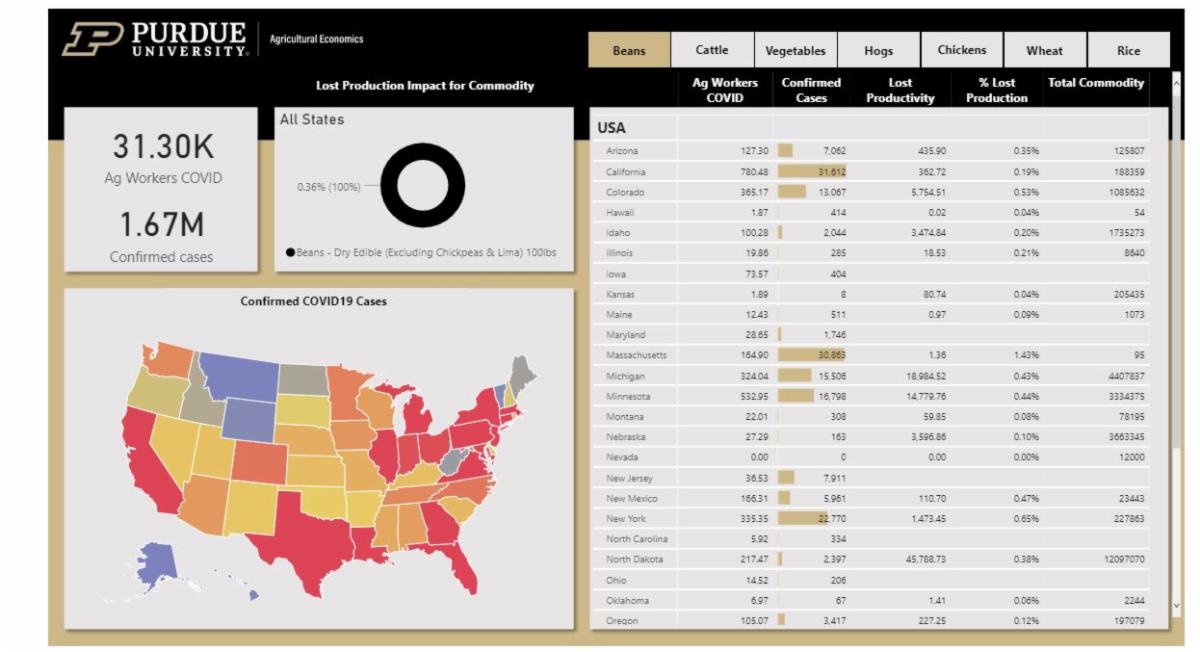The image size is (1200, 652).
Task: Sort by Confirmed Cases column header
Action: [811, 90]
